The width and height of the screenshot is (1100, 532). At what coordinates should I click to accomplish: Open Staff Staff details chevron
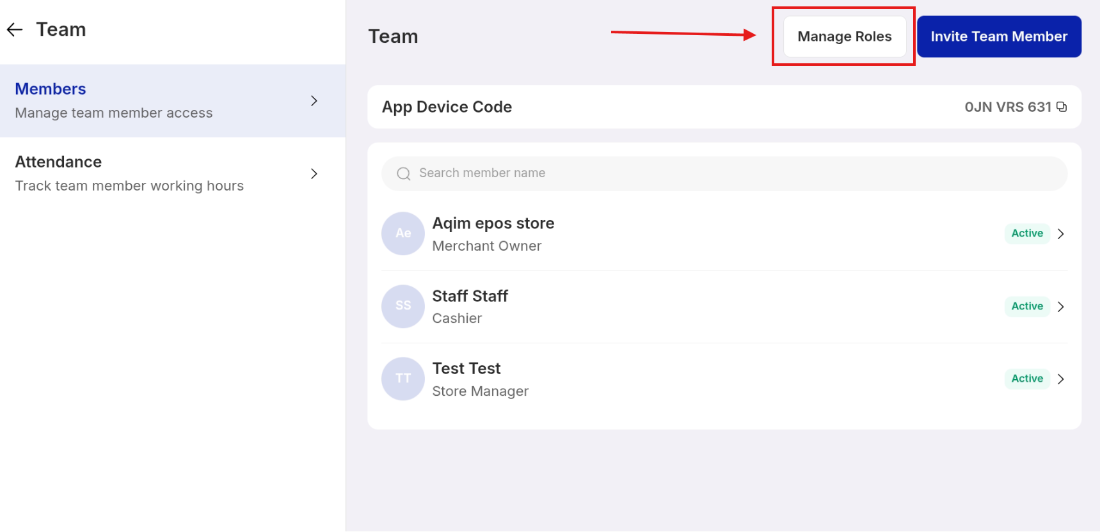click(x=1061, y=307)
